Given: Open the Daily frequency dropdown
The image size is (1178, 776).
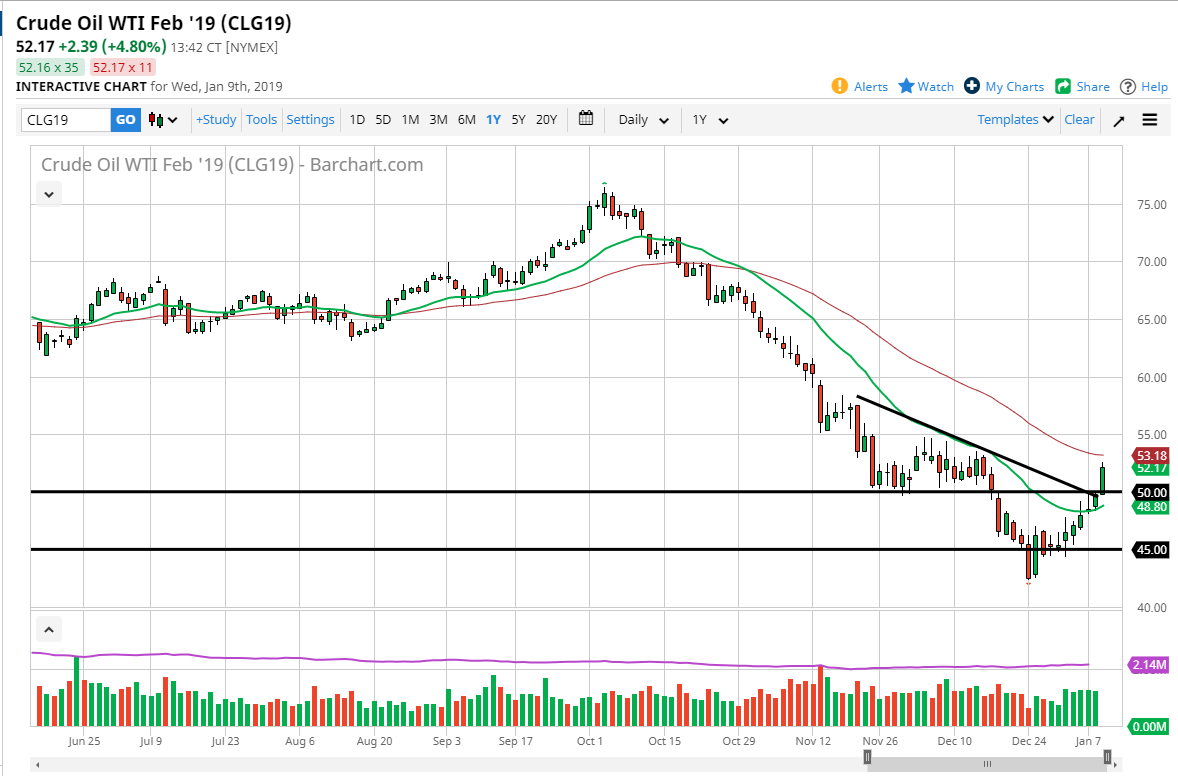Looking at the screenshot, I should click(642, 119).
